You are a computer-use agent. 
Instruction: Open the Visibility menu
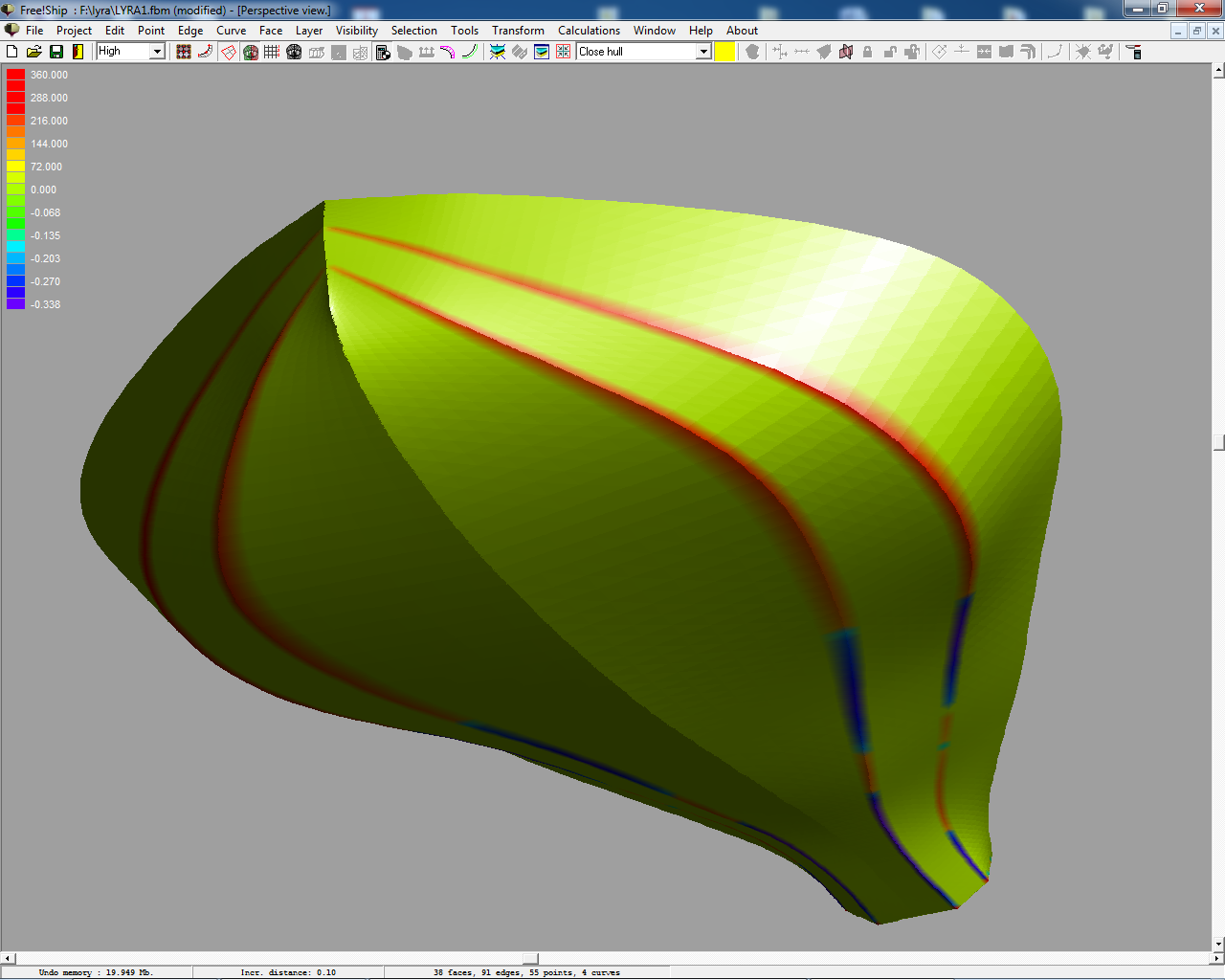point(356,31)
